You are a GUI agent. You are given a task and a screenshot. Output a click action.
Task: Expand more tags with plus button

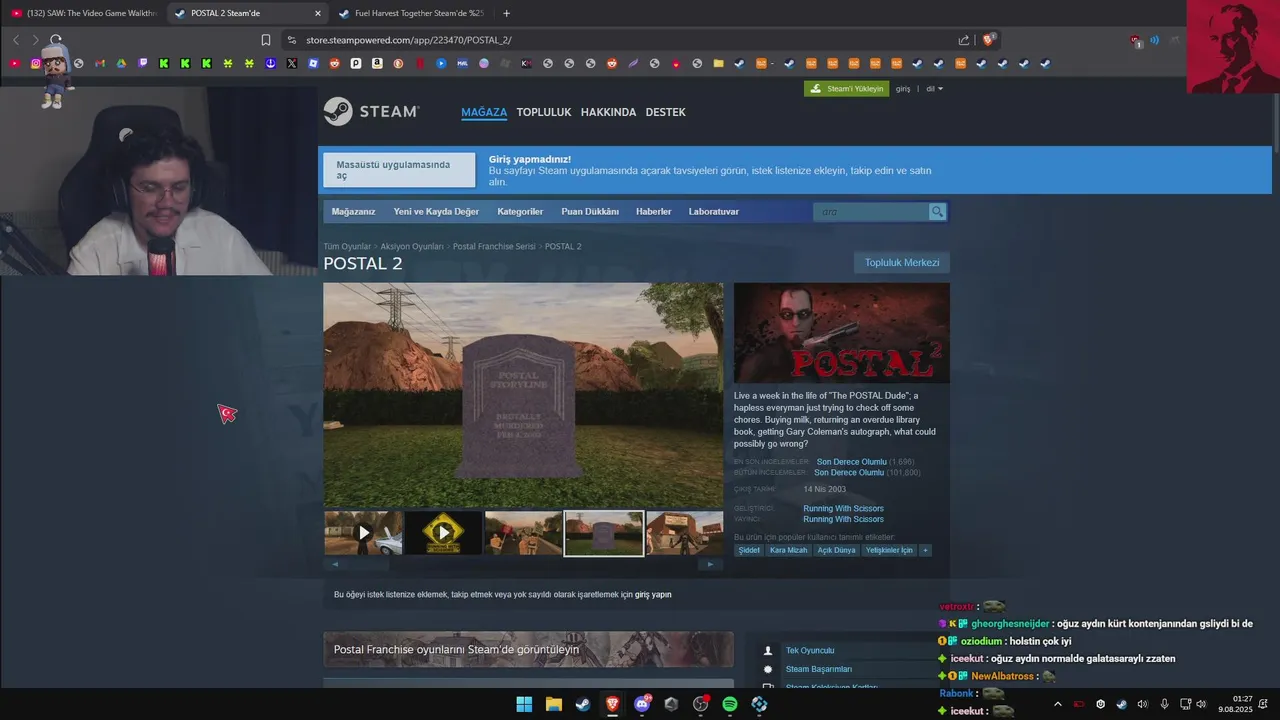(x=925, y=550)
